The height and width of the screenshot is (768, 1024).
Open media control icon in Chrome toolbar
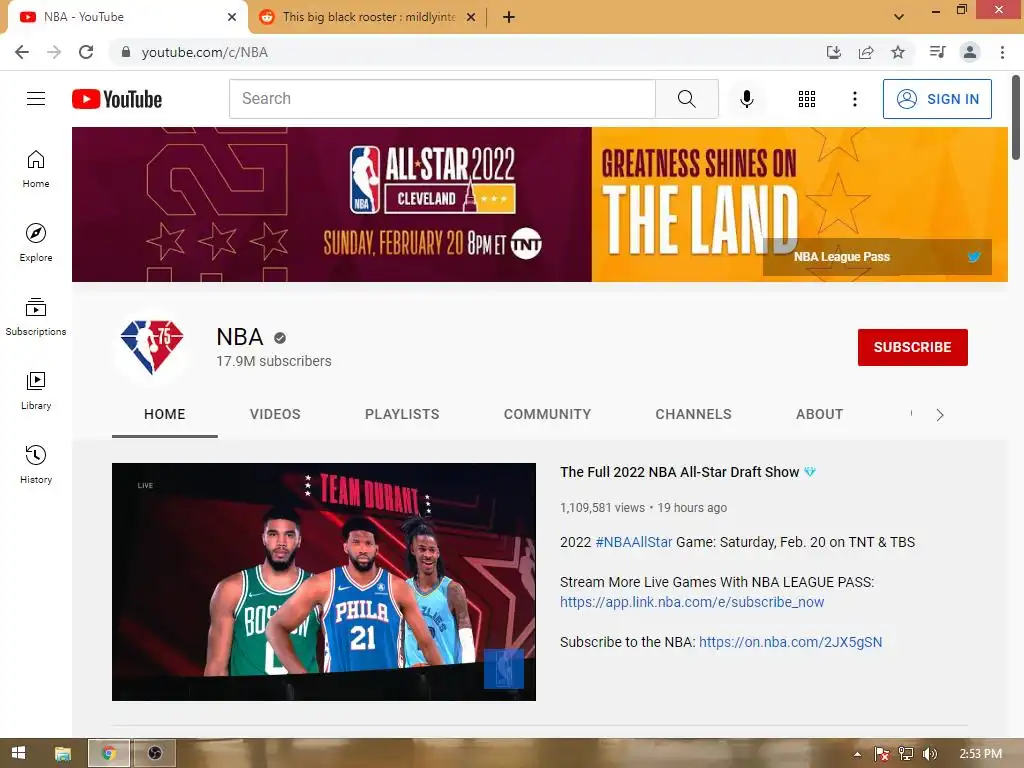(937, 52)
